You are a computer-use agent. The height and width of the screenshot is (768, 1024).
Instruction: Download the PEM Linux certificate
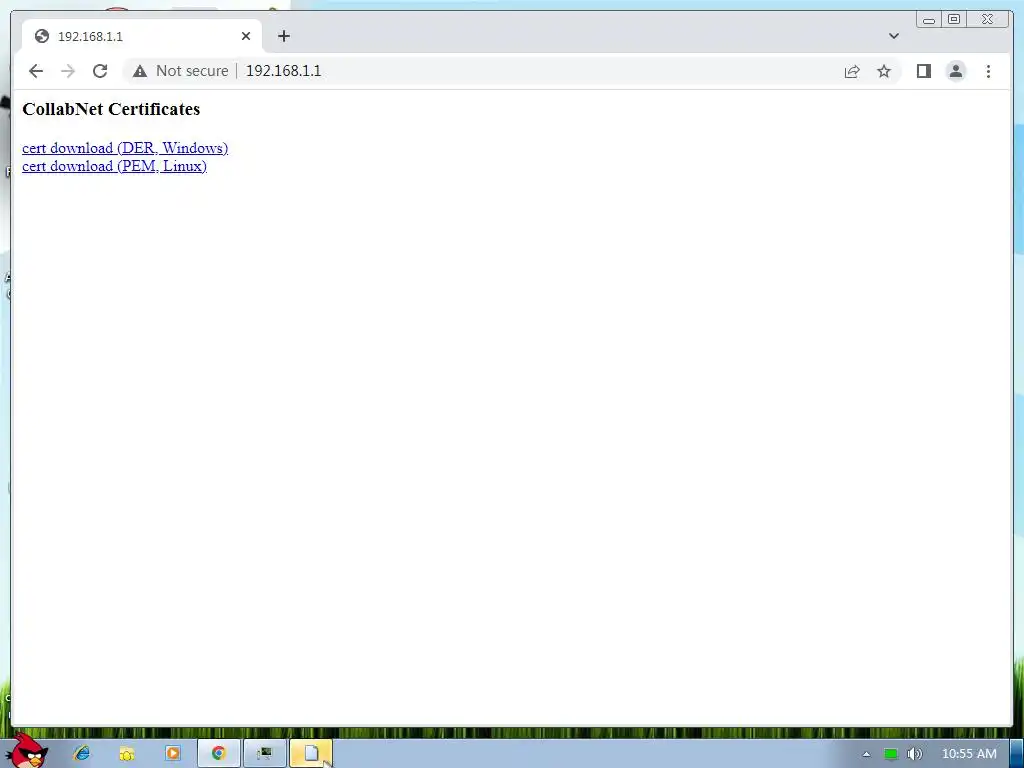click(114, 167)
